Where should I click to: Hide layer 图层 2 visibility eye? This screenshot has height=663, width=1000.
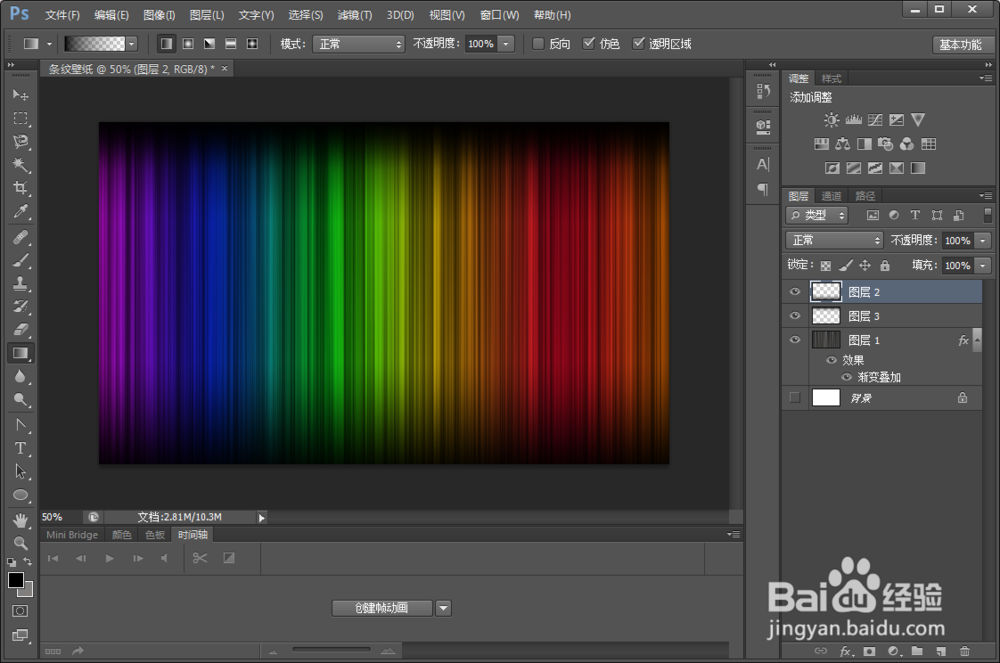(x=795, y=292)
